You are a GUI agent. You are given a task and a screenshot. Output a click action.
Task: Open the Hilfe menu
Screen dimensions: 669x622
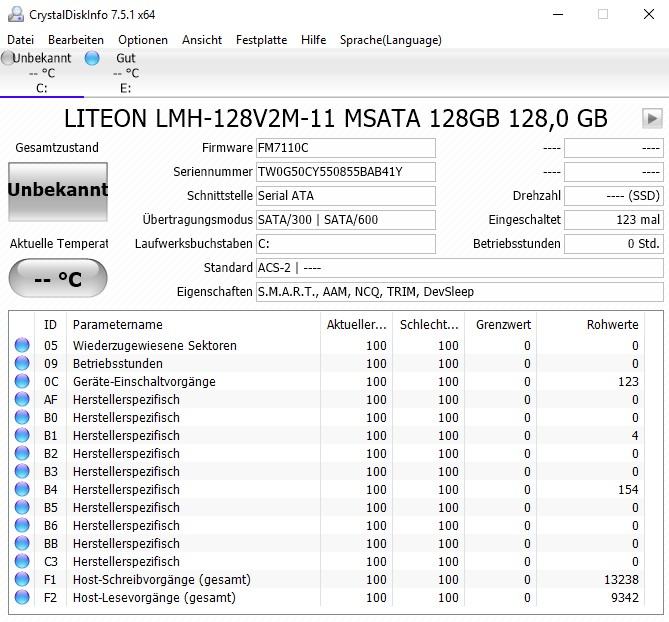pyautogui.click(x=314, y=40)
